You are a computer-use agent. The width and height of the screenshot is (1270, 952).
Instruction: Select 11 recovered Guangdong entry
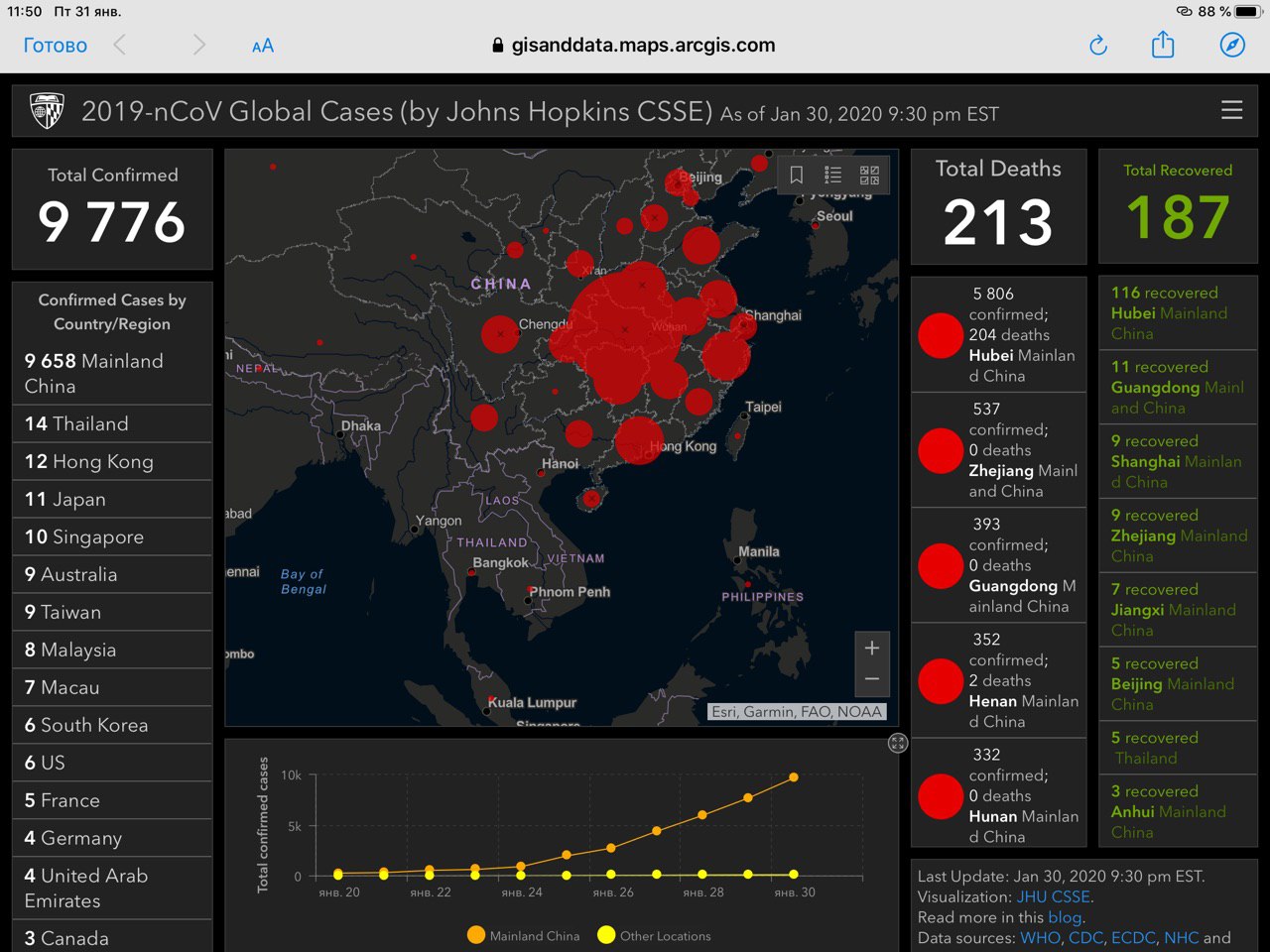coord(1178,387)
